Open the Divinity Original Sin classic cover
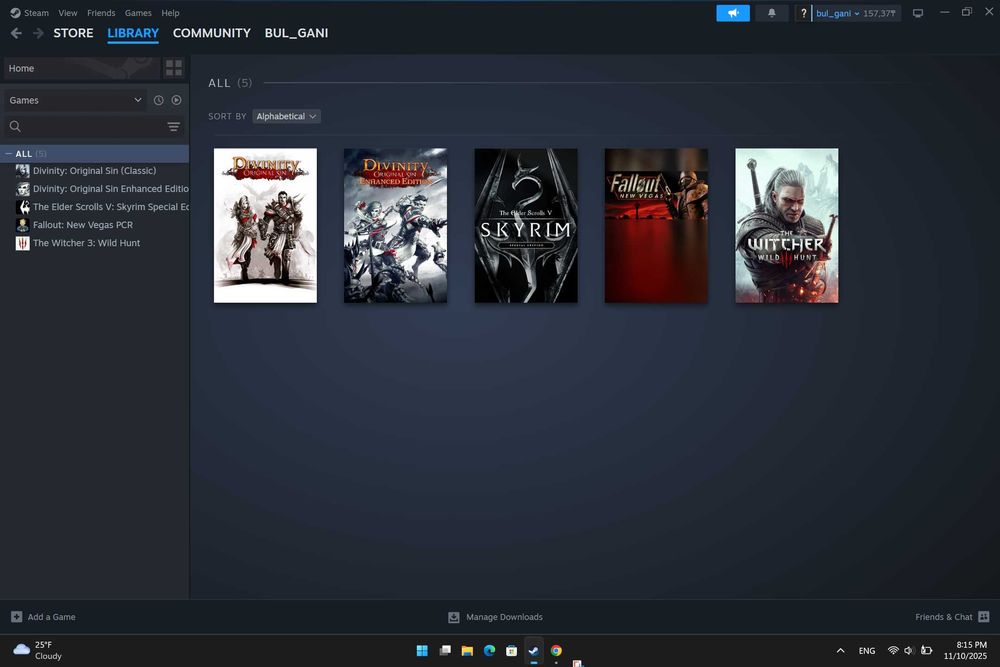This screenshot has width=1000, height=667. coord(265,226)
